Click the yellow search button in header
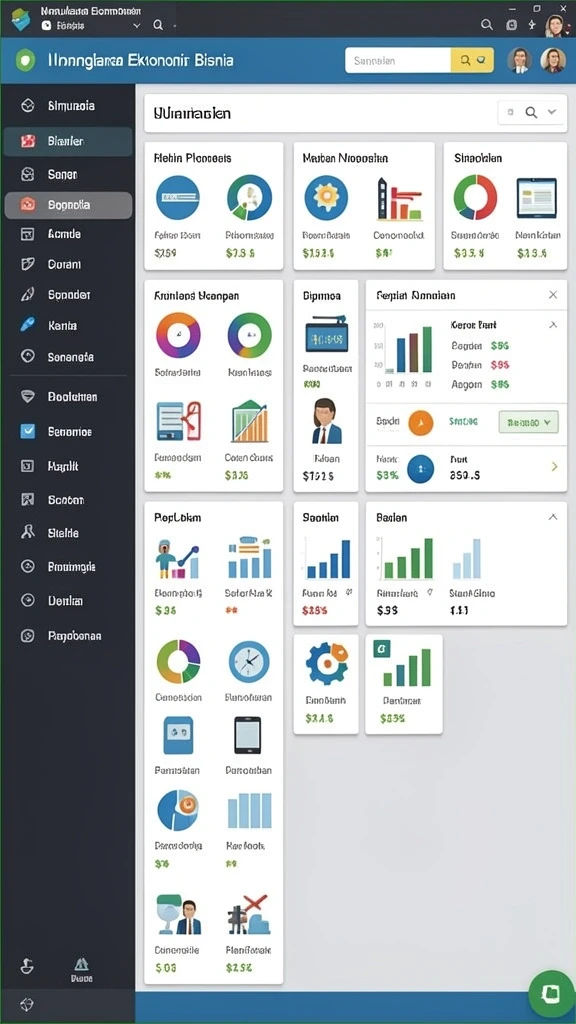 pyautogui.click(x=472, y=60)
